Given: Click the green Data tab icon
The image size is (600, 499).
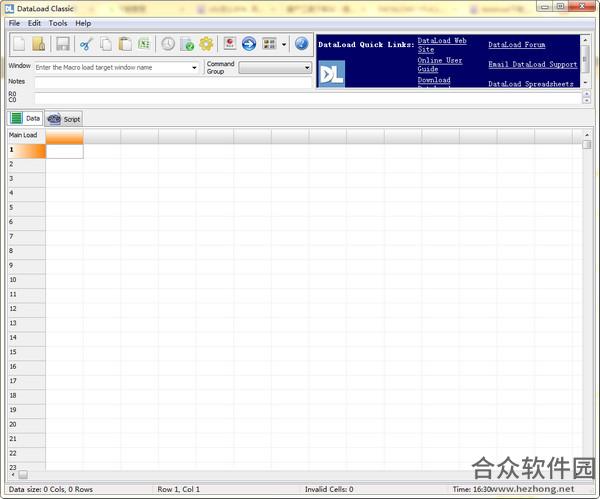Looking at the screenshot, I should [16, 118].
